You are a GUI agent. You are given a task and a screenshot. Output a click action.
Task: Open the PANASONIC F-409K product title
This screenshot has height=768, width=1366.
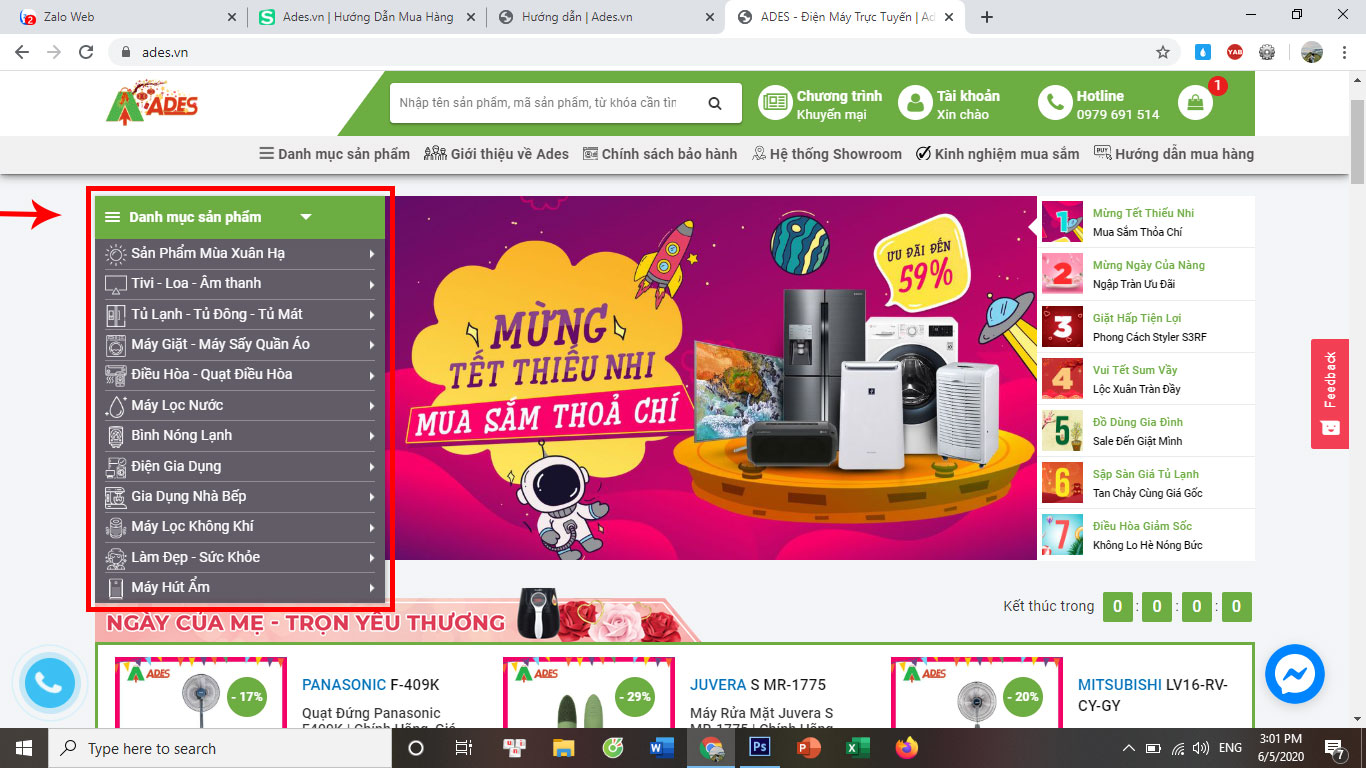(x=371, y=685)
